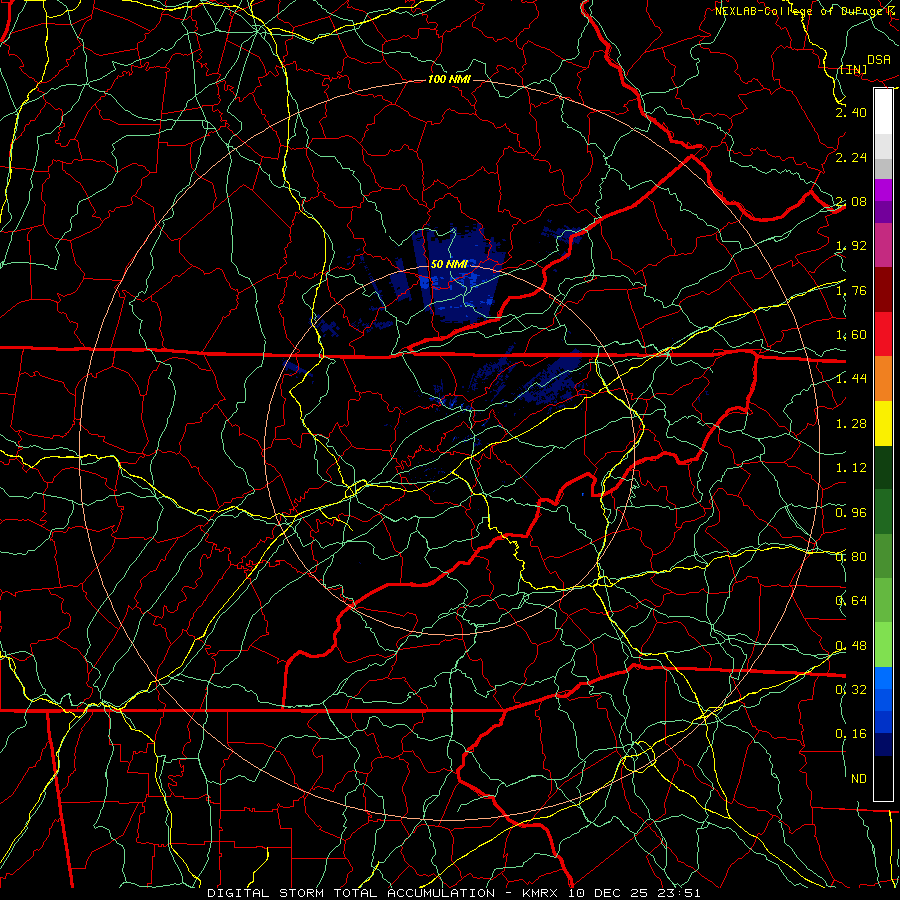The image size is (900, 900).
Task: Click the 2.40 legend value
Action: click(851, 112)
